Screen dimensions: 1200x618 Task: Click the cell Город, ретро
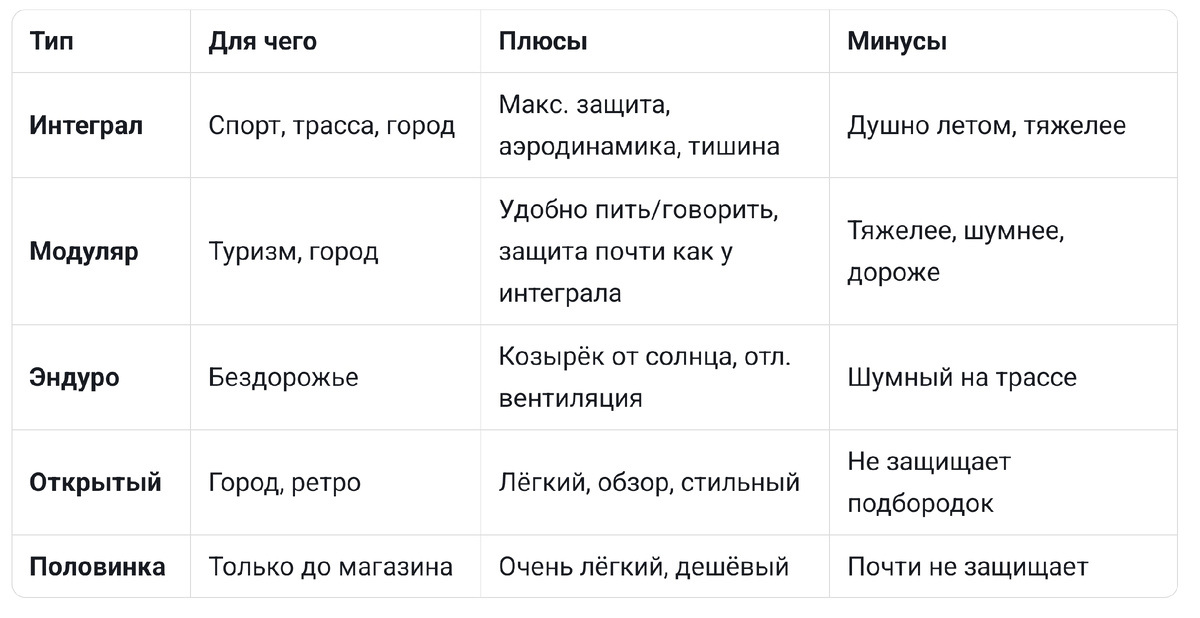pos(285,482)
